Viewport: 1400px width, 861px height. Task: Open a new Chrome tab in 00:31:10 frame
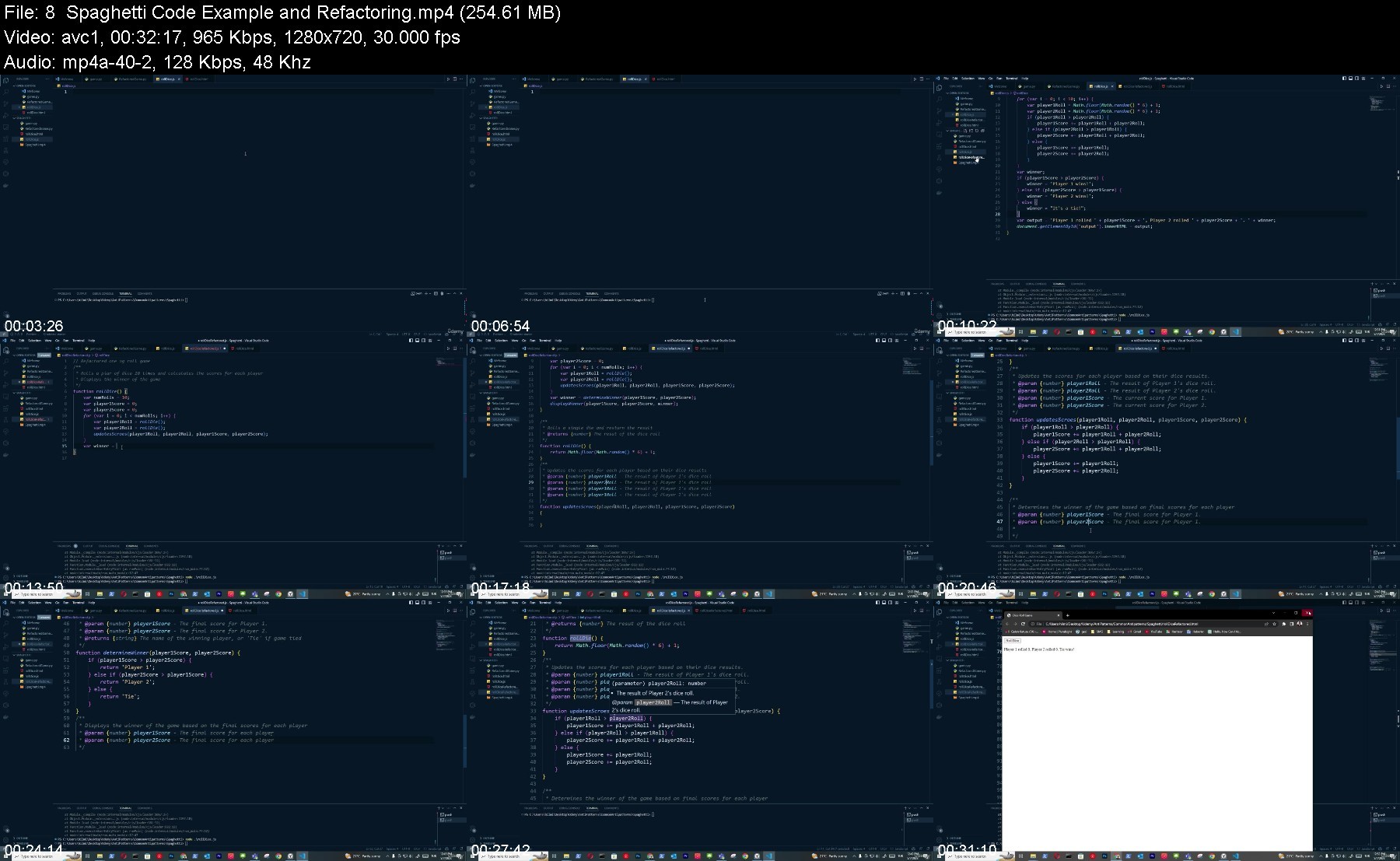tap(1067, 615)
